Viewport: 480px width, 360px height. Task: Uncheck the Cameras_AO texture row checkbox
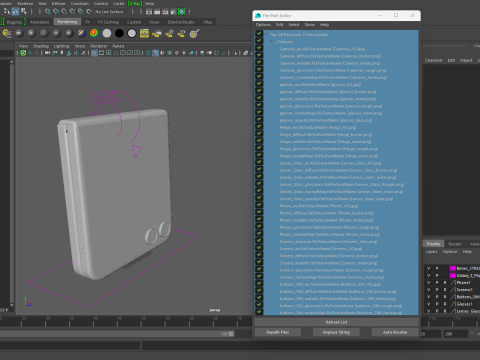pos(259,48)
